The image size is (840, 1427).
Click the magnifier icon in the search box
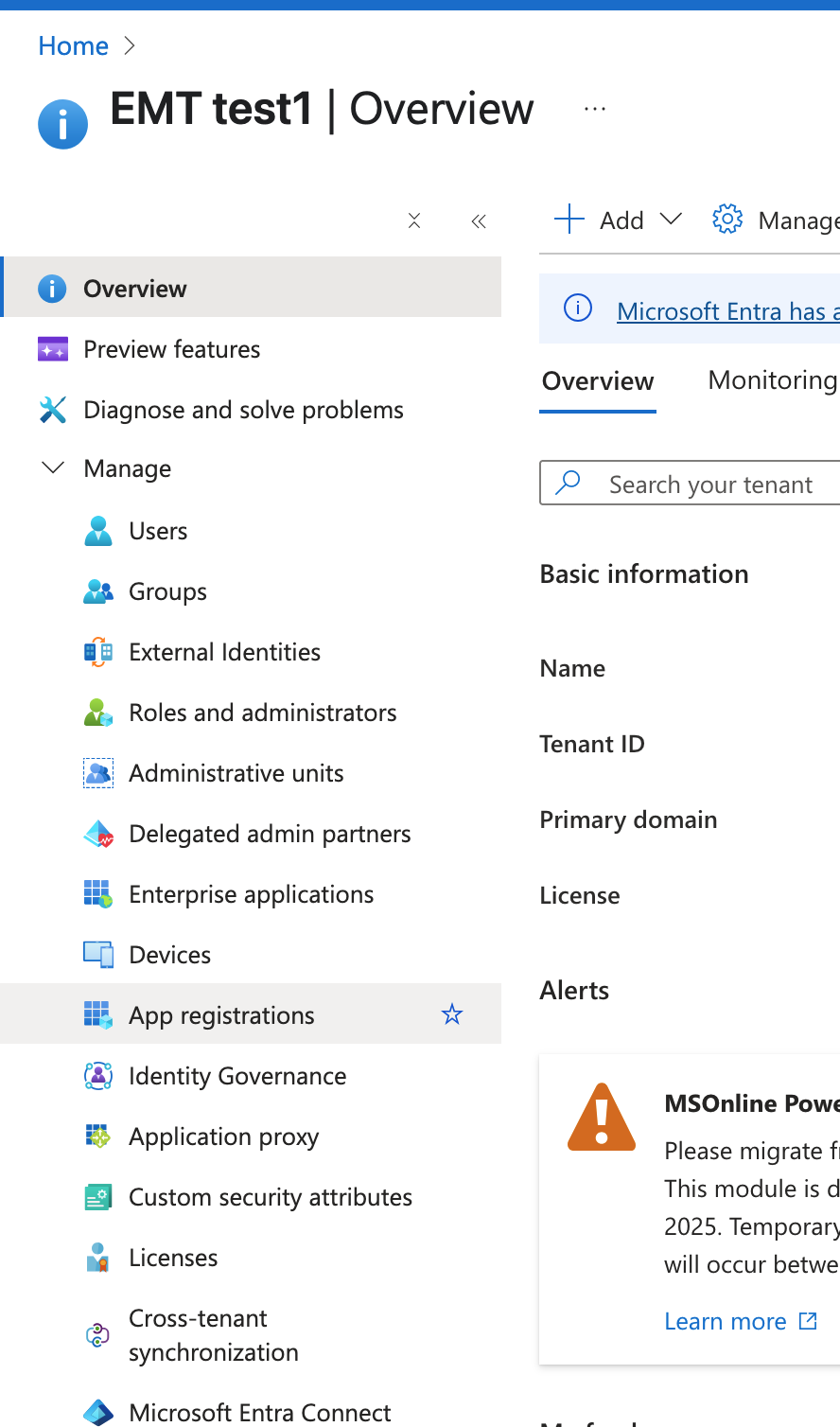[568, 483]
